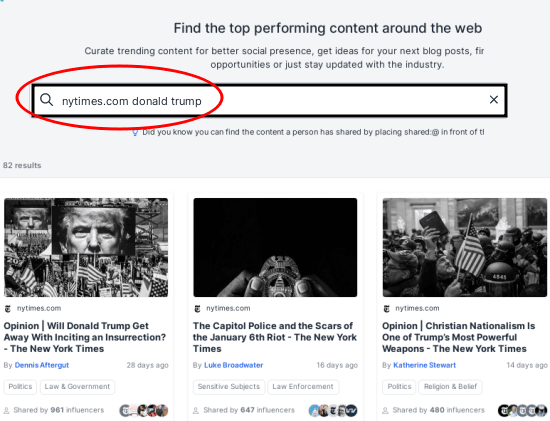Select the Law & Government tag
550x421 pixels.
[78, 387]
